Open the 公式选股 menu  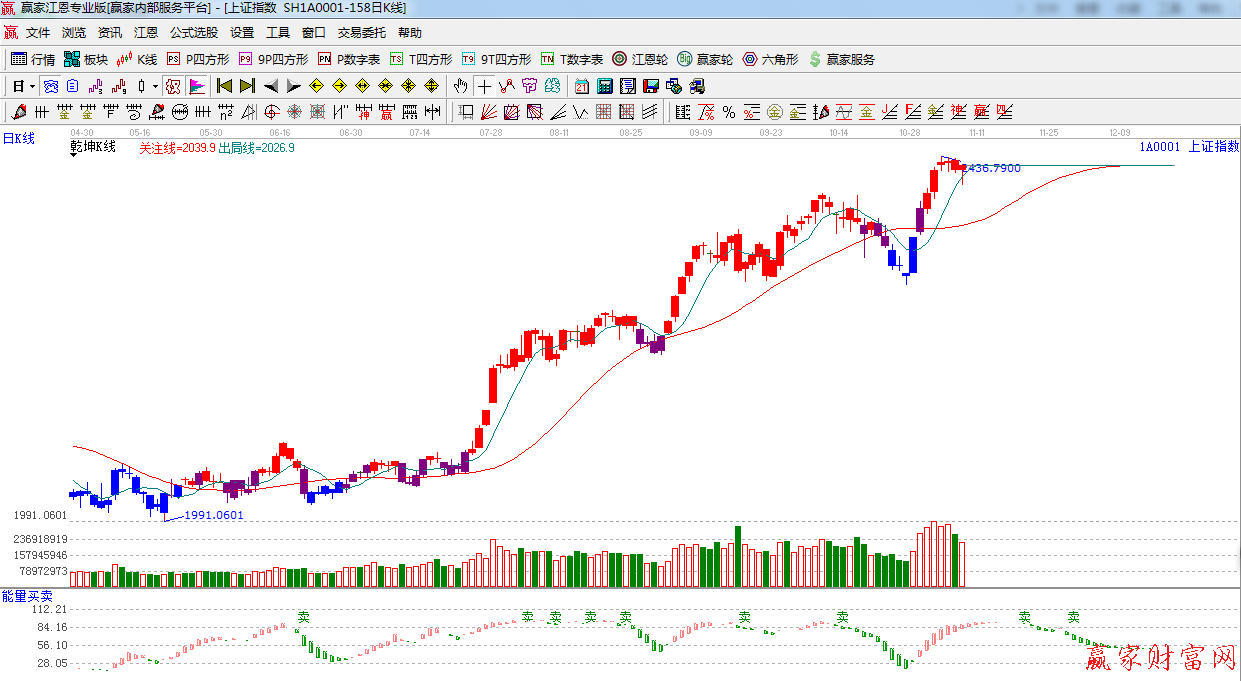tap(194, 33)
